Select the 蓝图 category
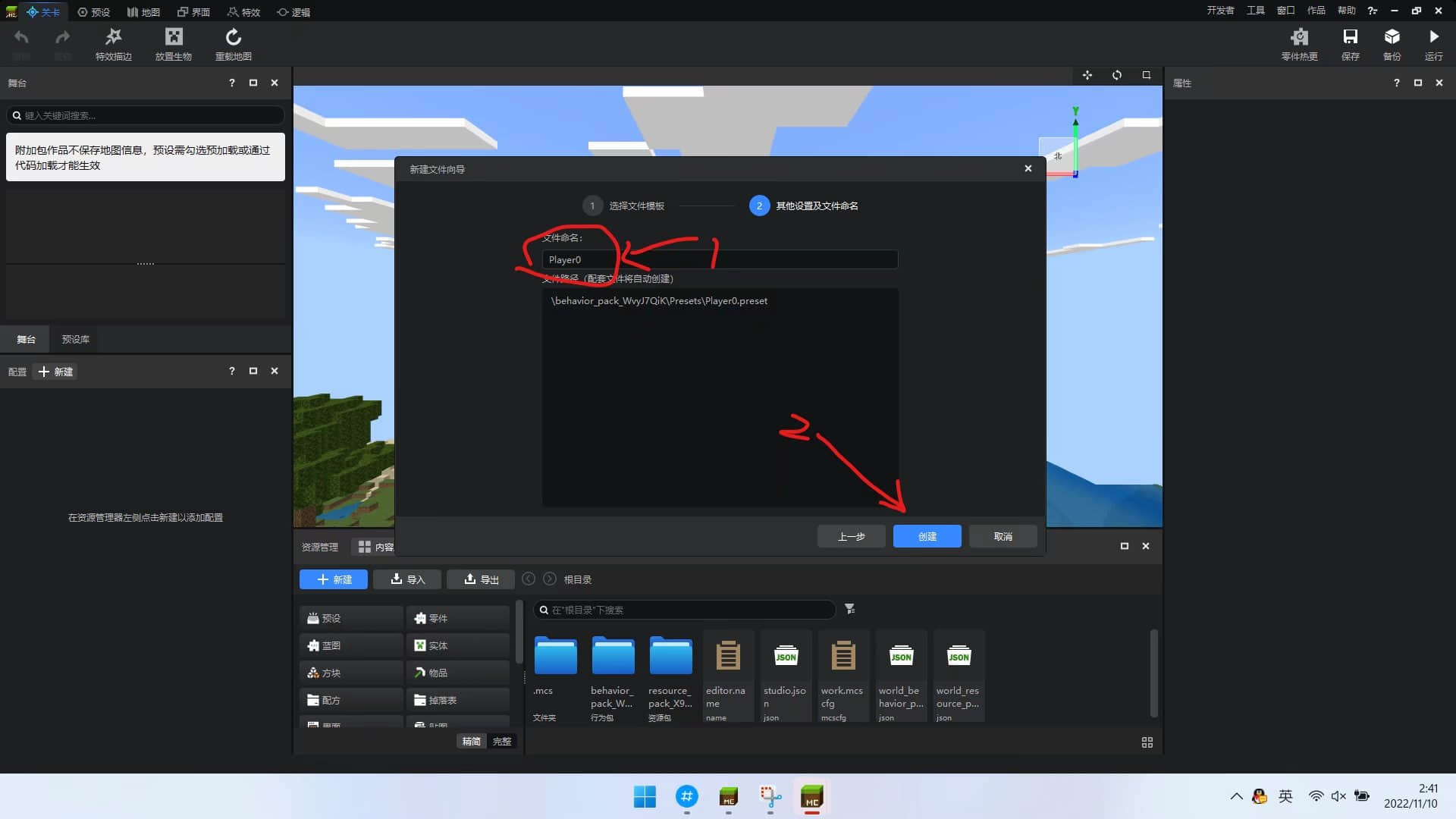The image size is (1456, 819). (351, 645)
